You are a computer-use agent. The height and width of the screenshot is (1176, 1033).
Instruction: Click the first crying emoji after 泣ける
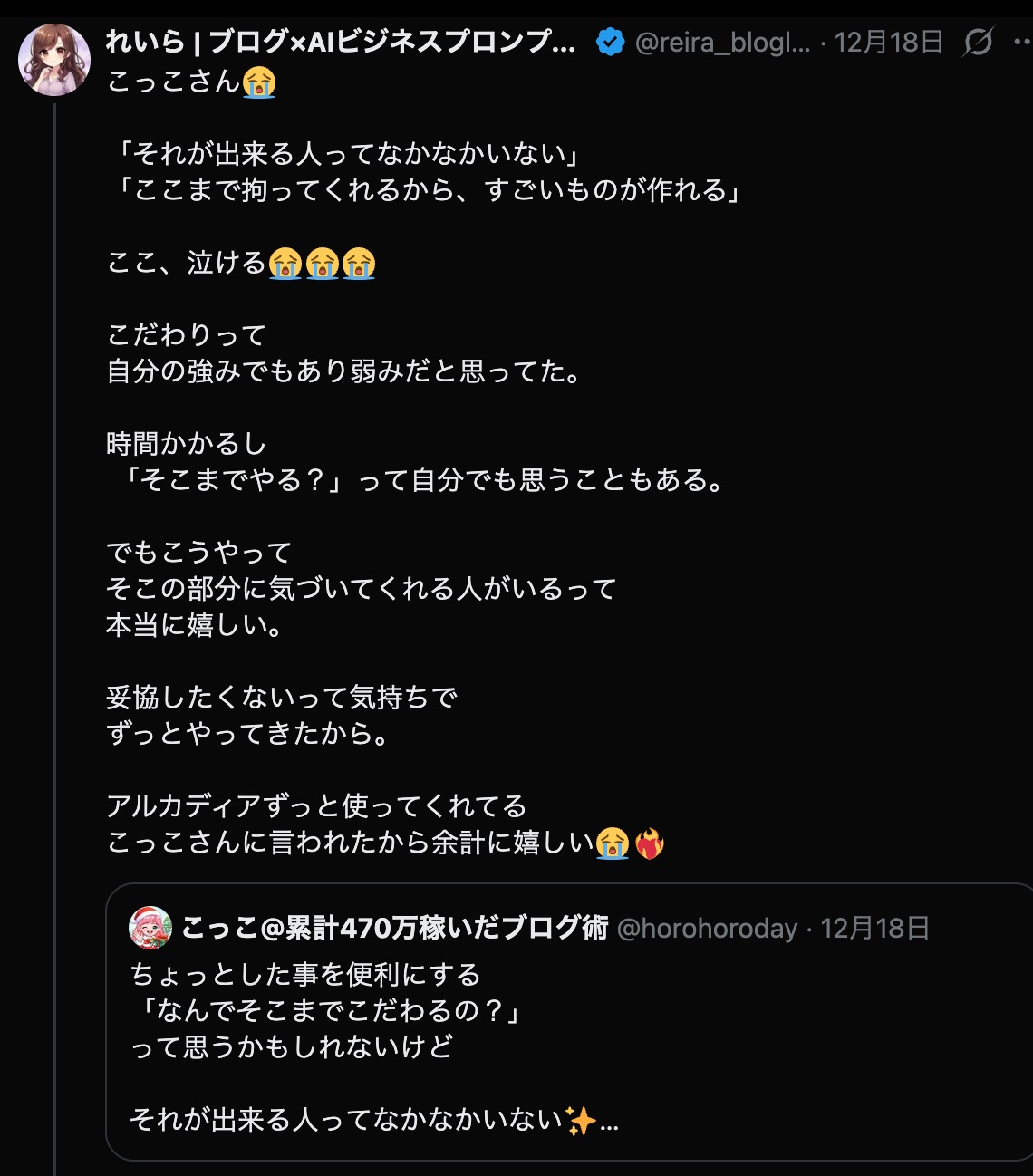(285, 264)
